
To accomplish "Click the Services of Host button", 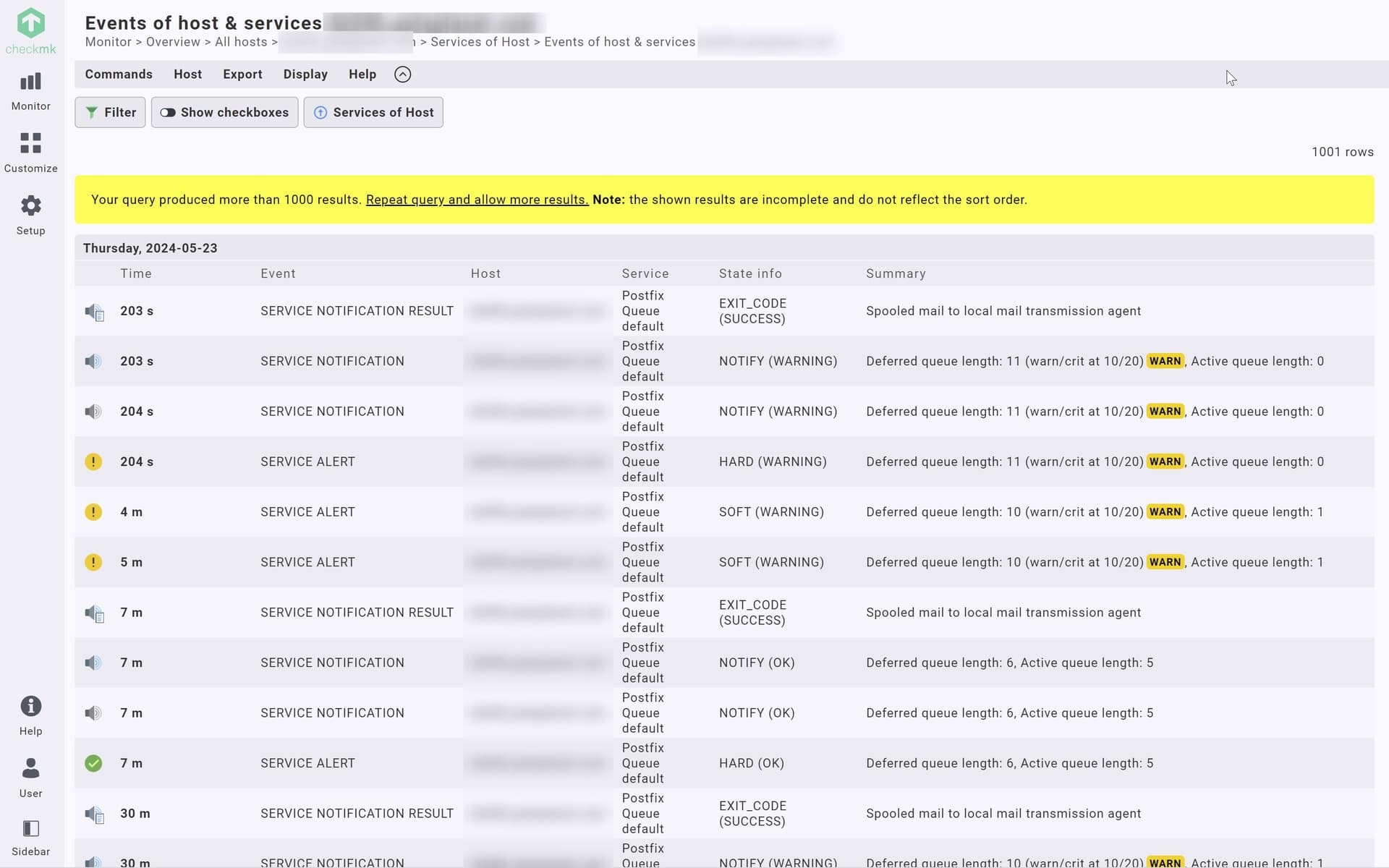I will pyautogui.click(x=373, y=112).
